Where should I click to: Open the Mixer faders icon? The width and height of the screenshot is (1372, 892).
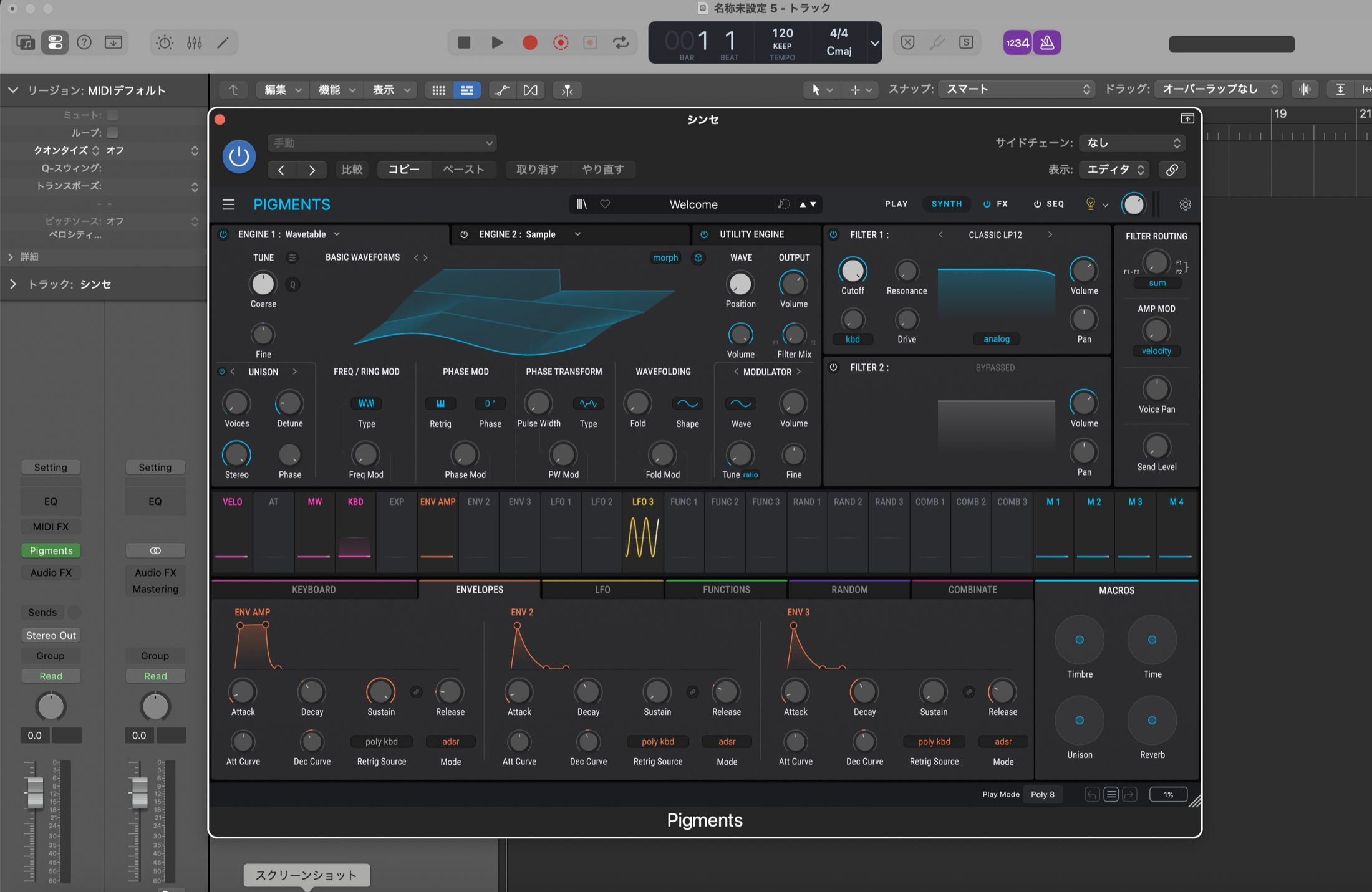click(x=194, y=42)
